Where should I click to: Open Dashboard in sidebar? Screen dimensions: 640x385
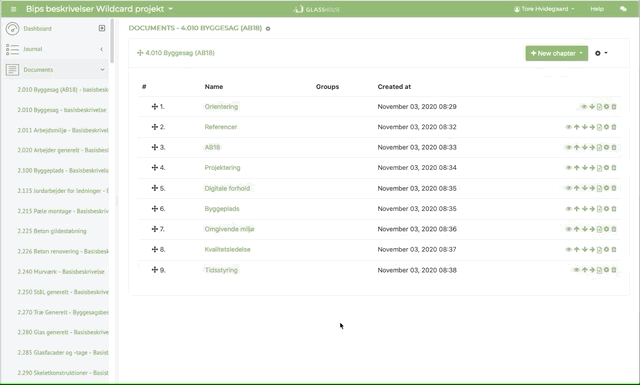click(x=37, y=29)
